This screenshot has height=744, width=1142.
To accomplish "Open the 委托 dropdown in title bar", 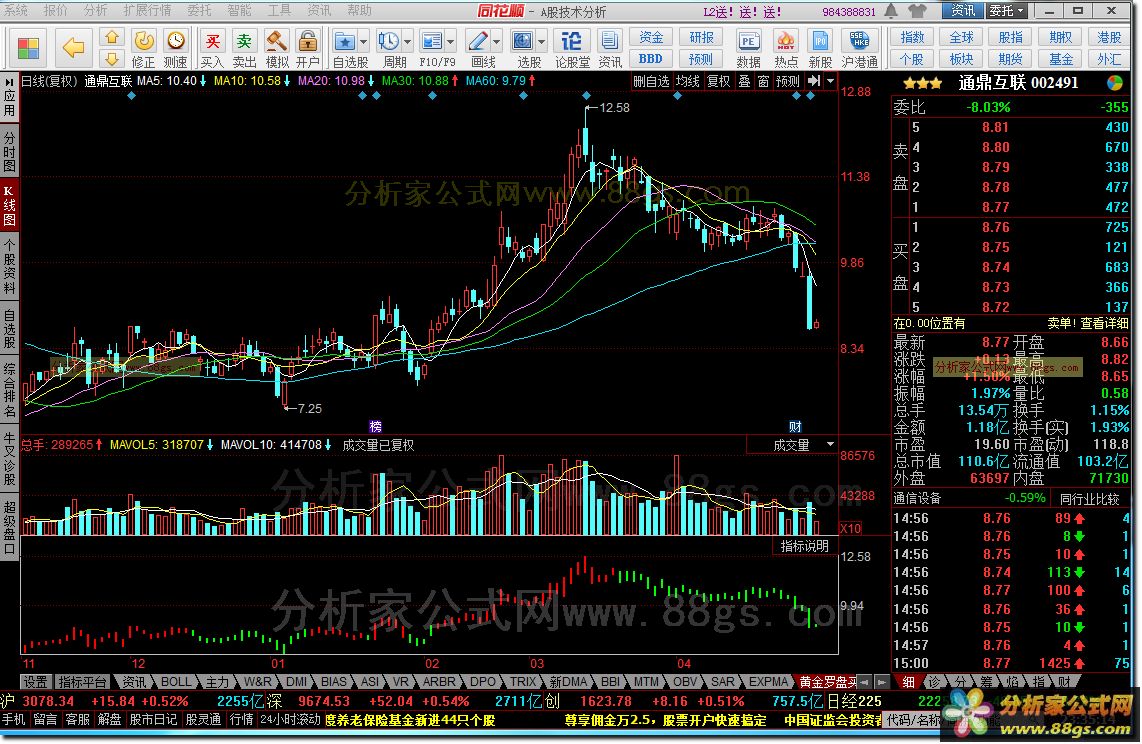I will click(1007, 11).
